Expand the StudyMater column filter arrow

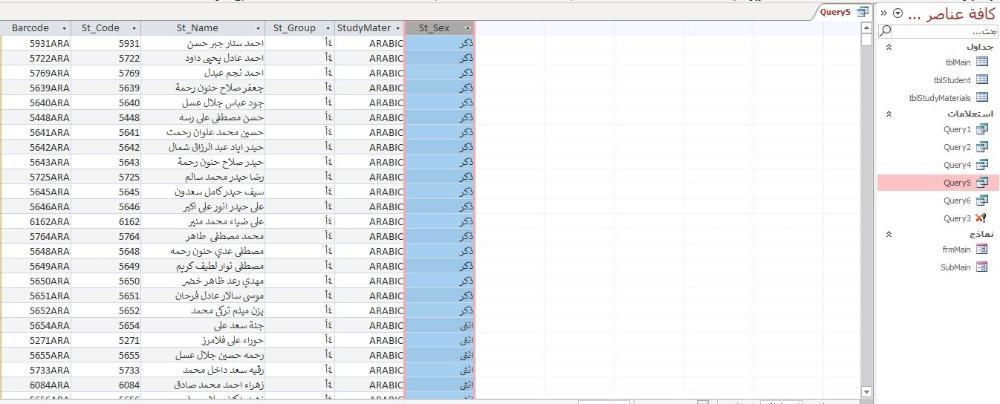[x=398, y=28]
